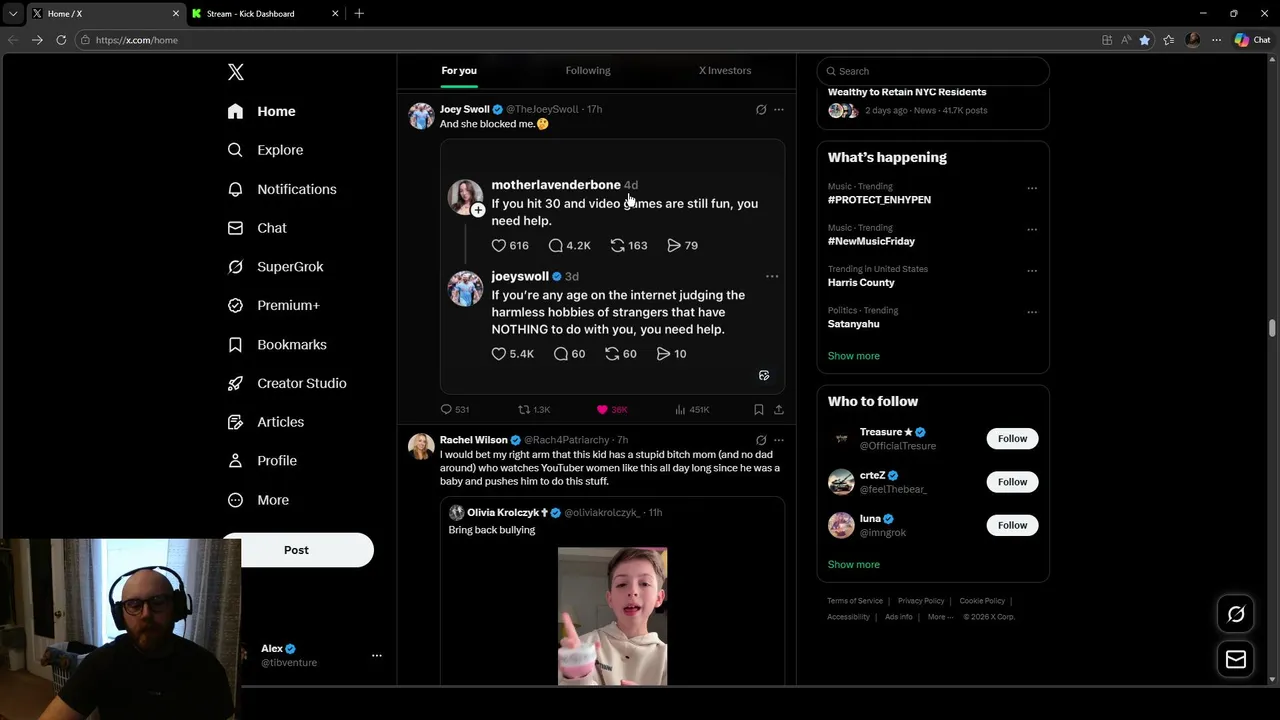Viewport: 1280px width, 720px height.
Task: Open Bookmarks from the sidebar
Action: point(277,344)
